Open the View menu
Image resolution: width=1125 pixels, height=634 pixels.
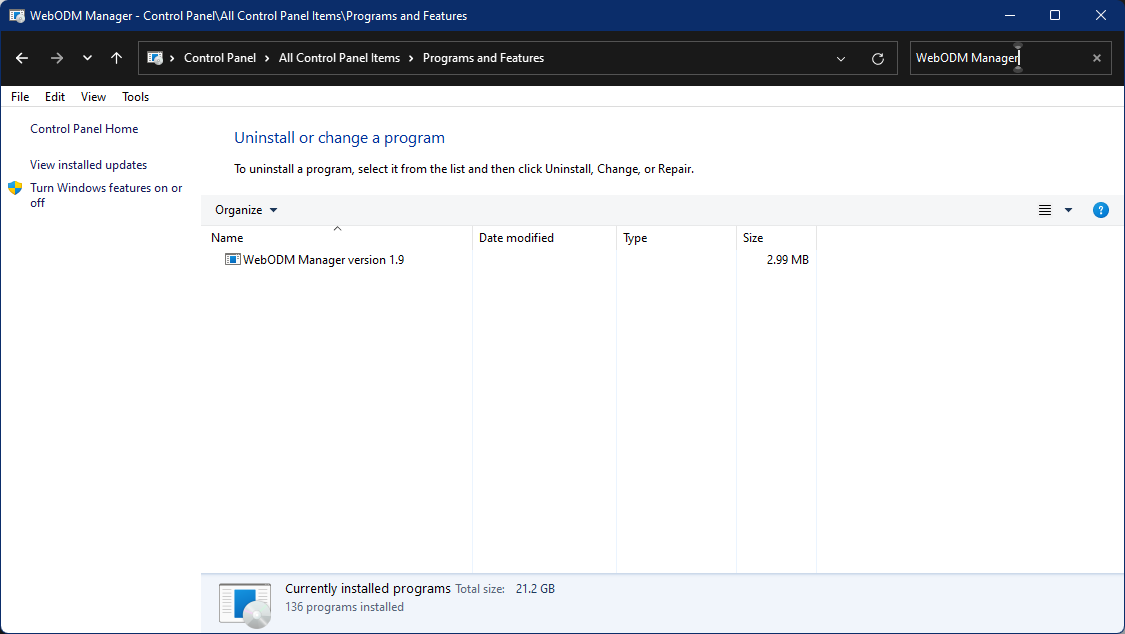coord(93,96)
